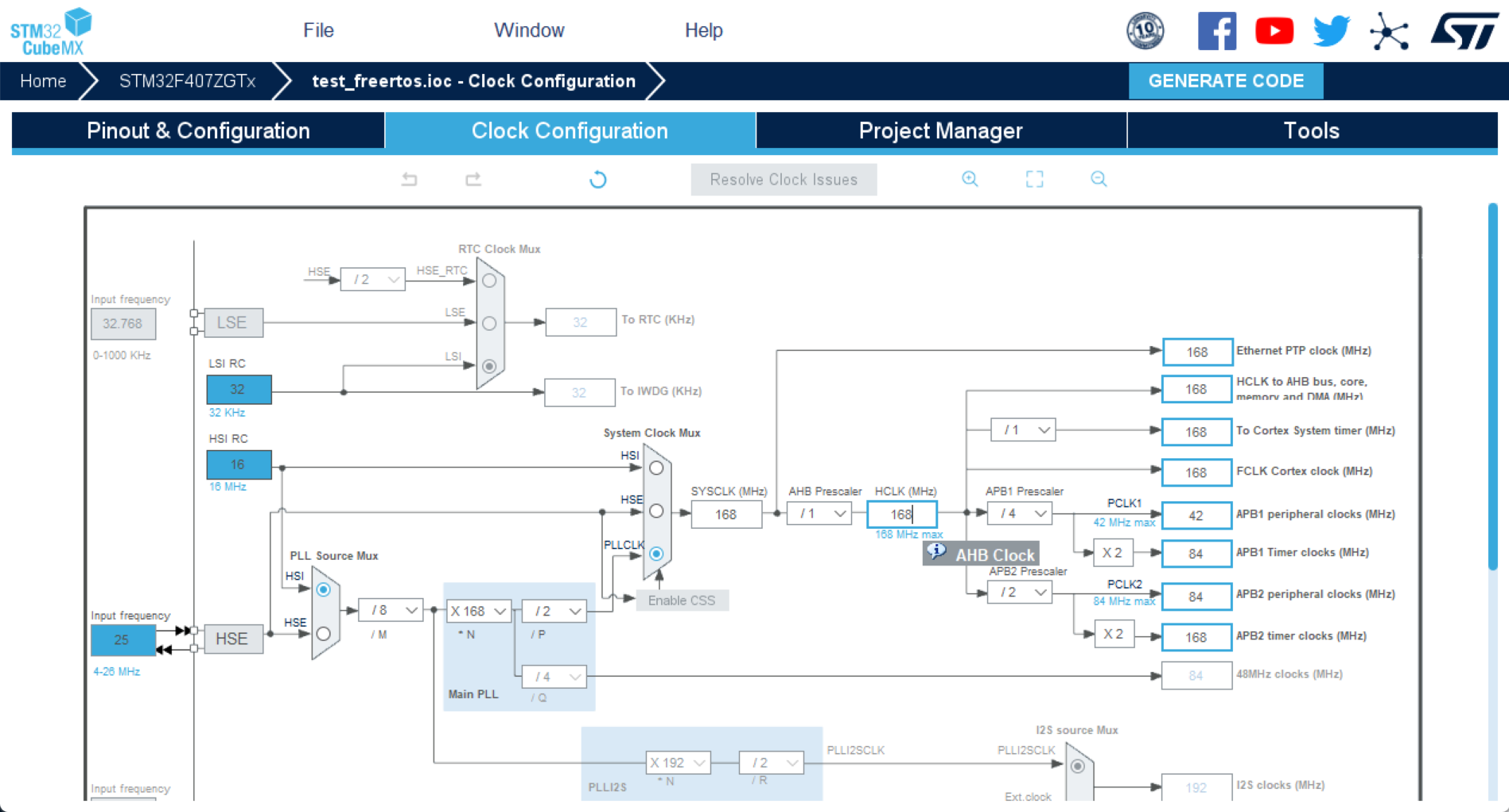This screenshot has height=812, width=1509.
Task: Open the HSE /2 RTC divider dropdown
Action: coord(372,279)
